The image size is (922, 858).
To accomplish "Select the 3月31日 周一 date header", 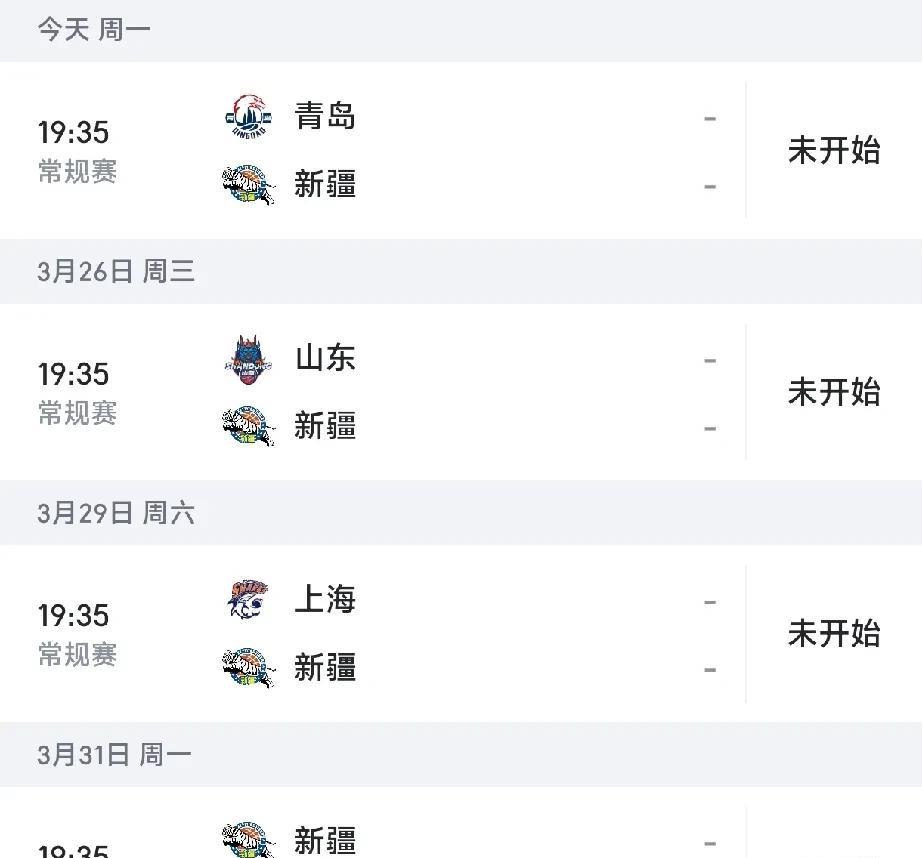I will [x=114, y=754].
